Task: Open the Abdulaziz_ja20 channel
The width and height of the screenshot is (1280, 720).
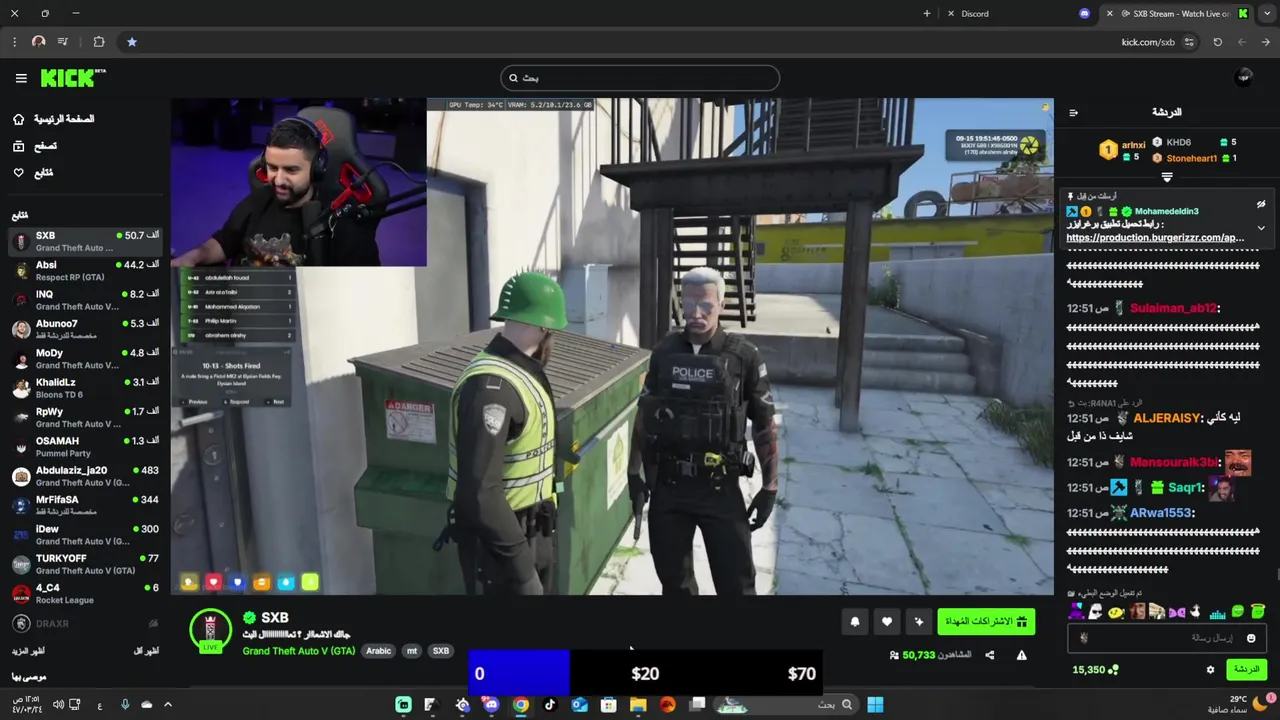Action: click(x=85, y=476)
